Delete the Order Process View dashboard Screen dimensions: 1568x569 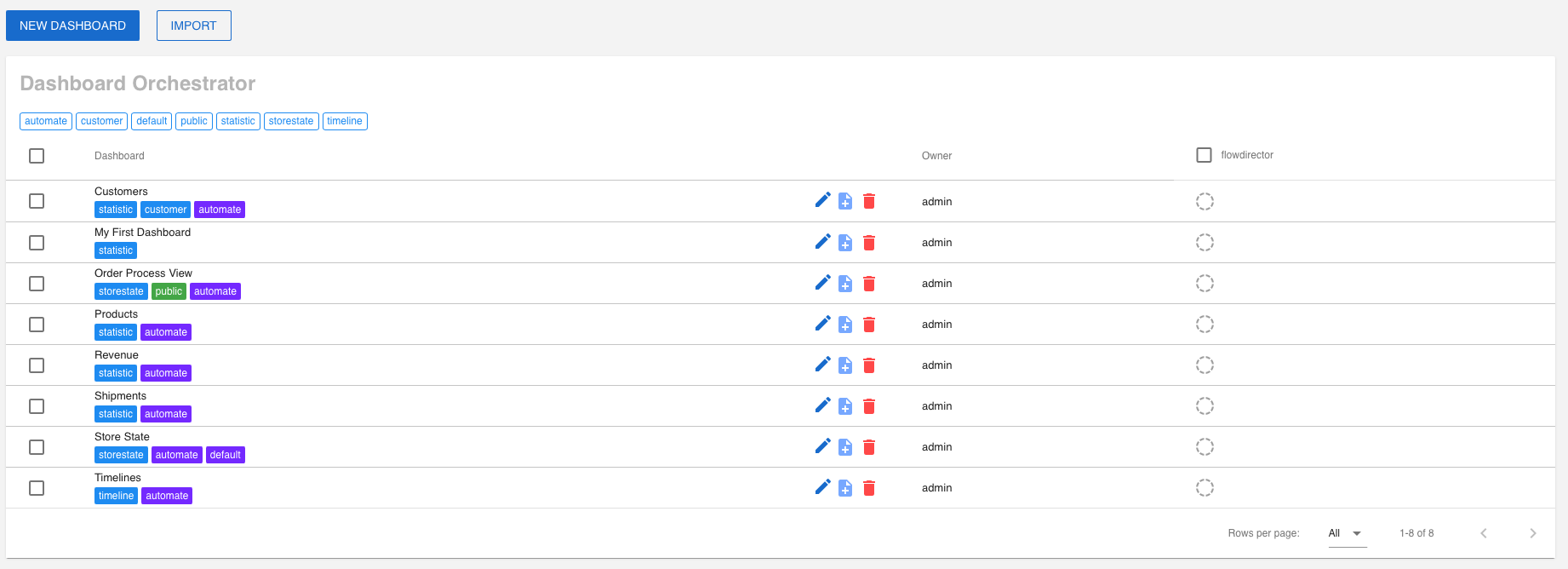coord(869,284)
